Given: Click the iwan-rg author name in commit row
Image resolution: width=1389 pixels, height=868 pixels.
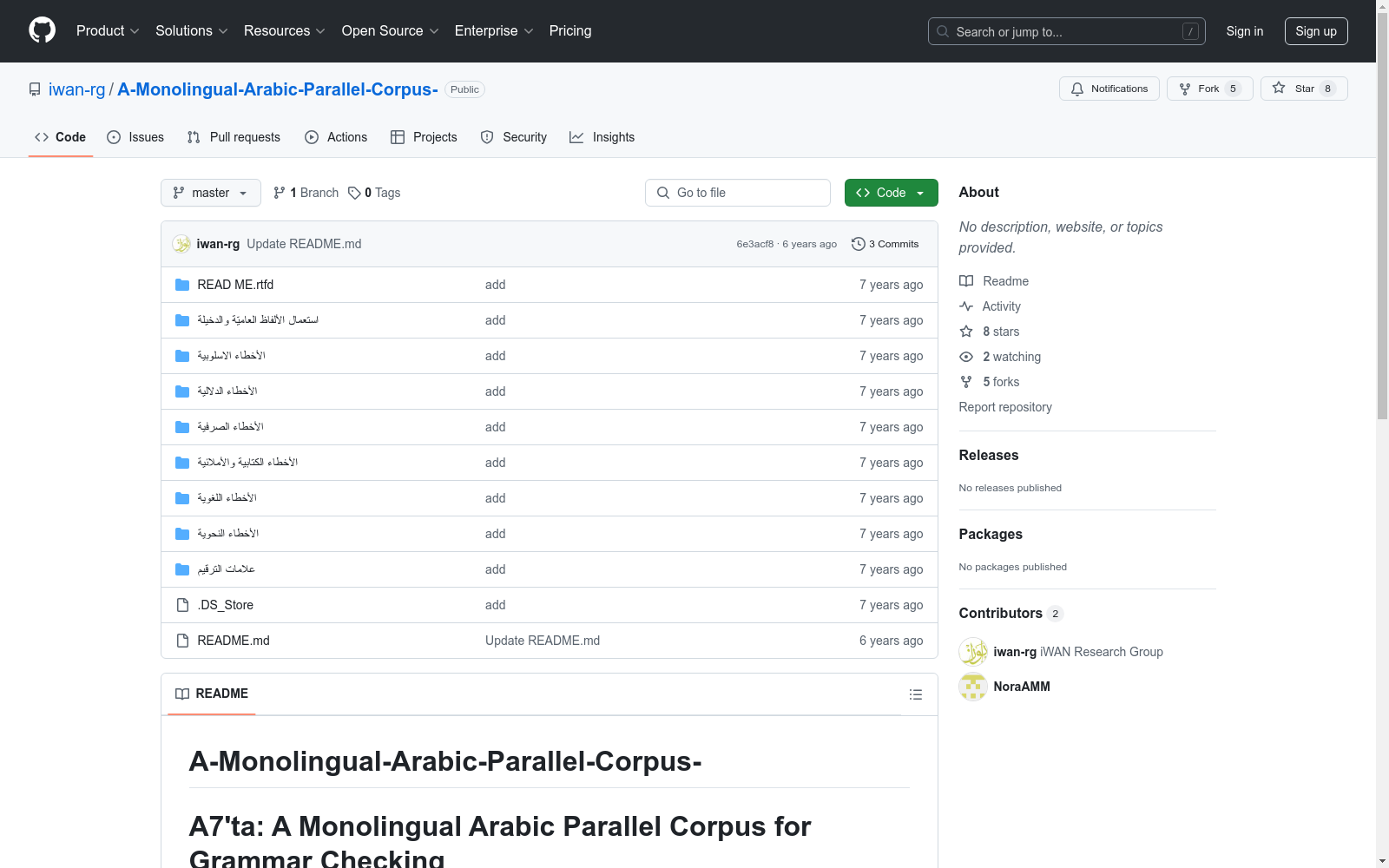Looking at the screenshot, I should (218, 244).
